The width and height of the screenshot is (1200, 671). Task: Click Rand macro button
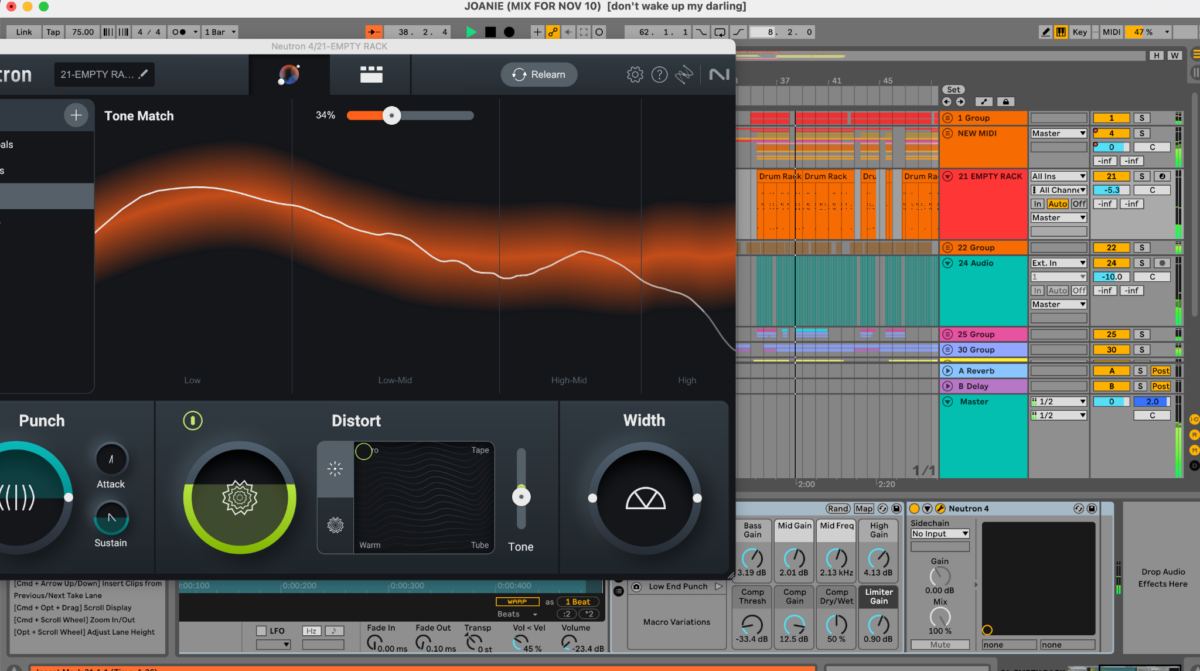[837, 509]
